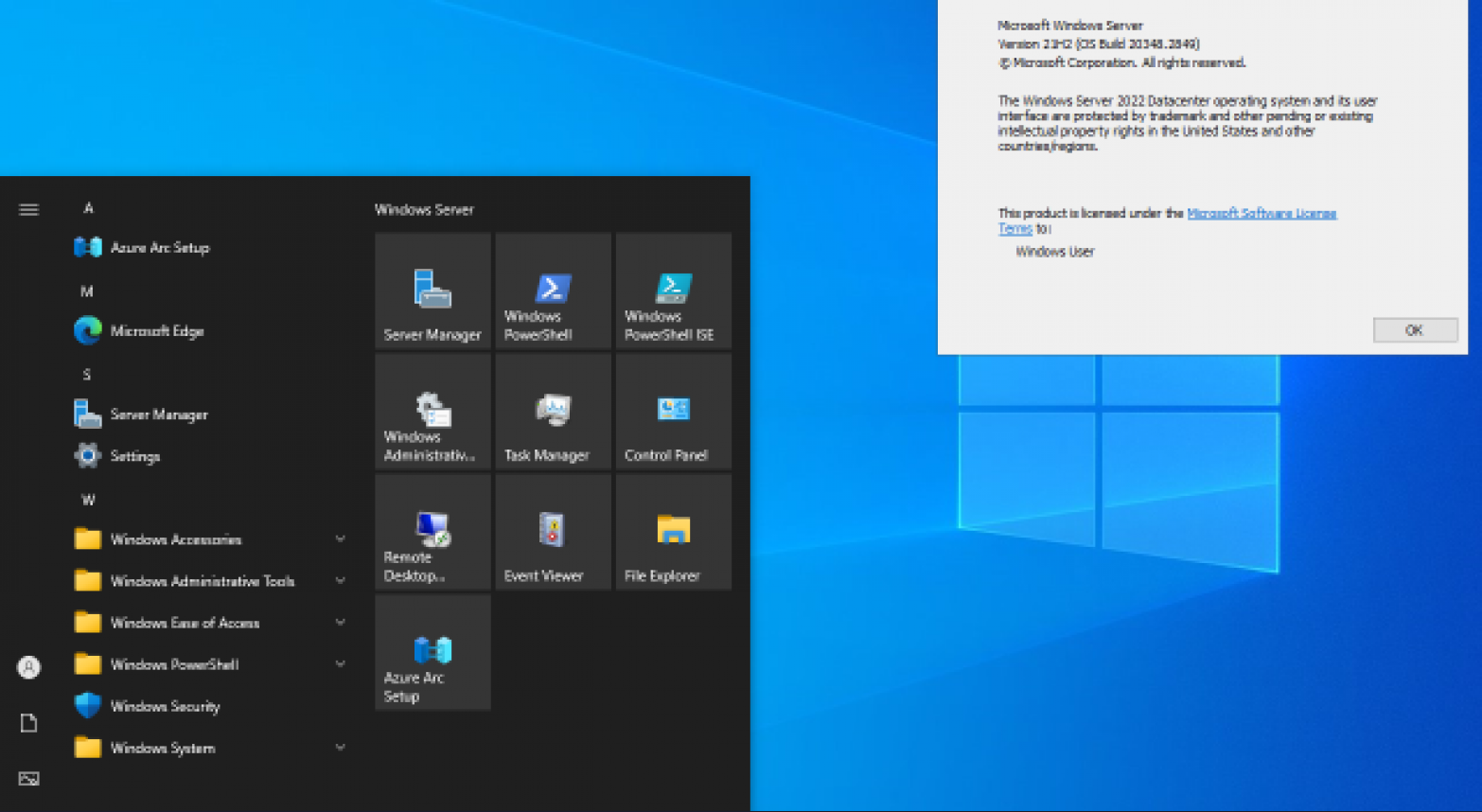This screenshot has height=812, width=1482.
Task: Open the Windows System folder
Action: tap(210, 748)
